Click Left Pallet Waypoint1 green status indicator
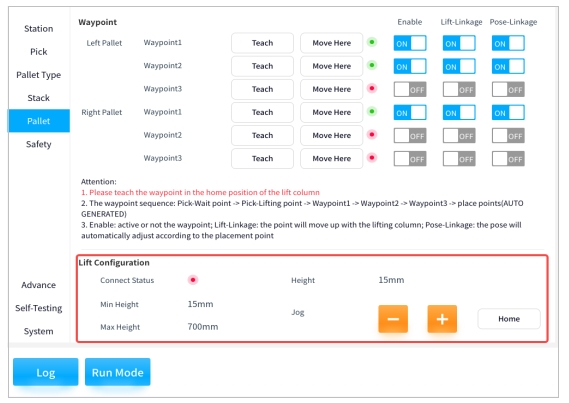Screen dimensions: 569x403 (x=372, y=42)
